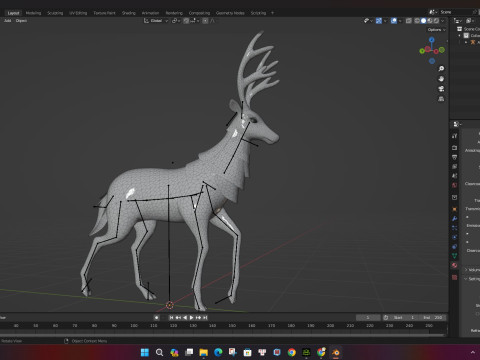Click the blue Z axis gizmo handle

click(x=432, y=40)
